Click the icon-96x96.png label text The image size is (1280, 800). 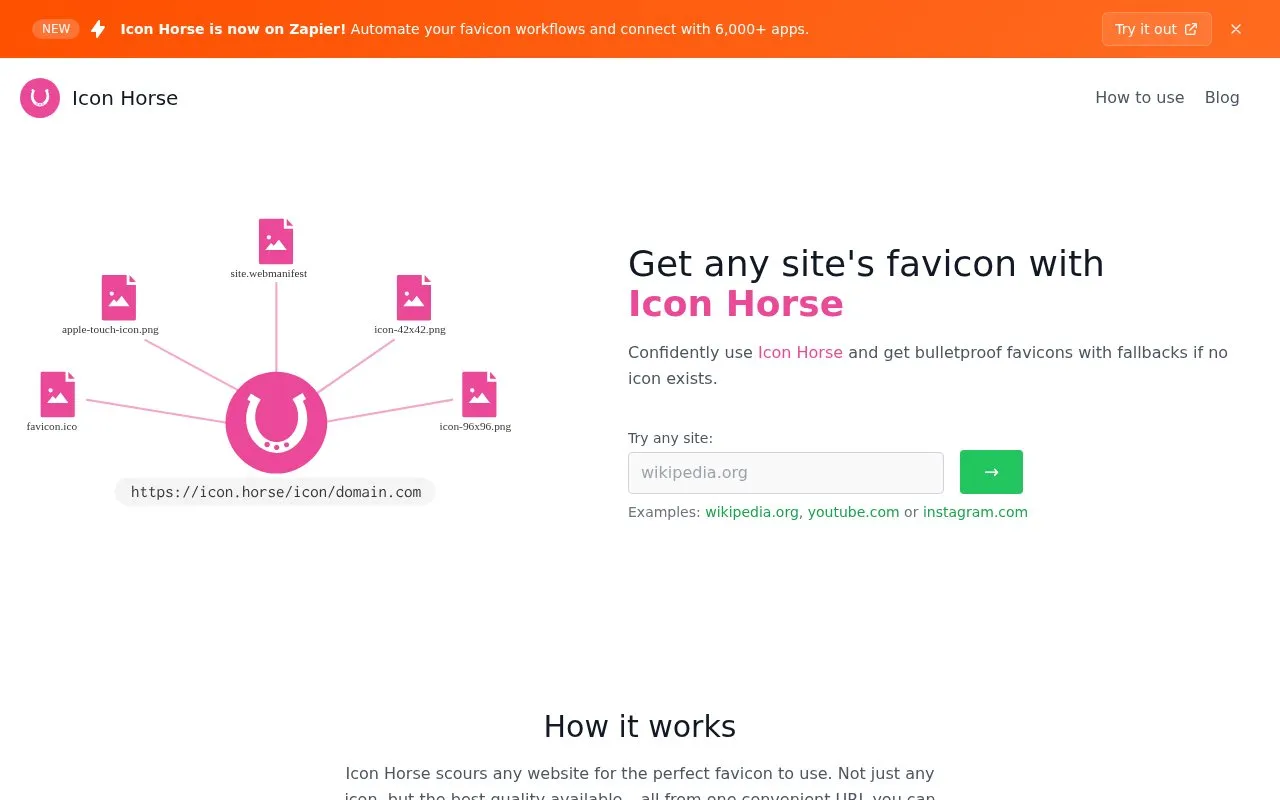click(475, 426)
